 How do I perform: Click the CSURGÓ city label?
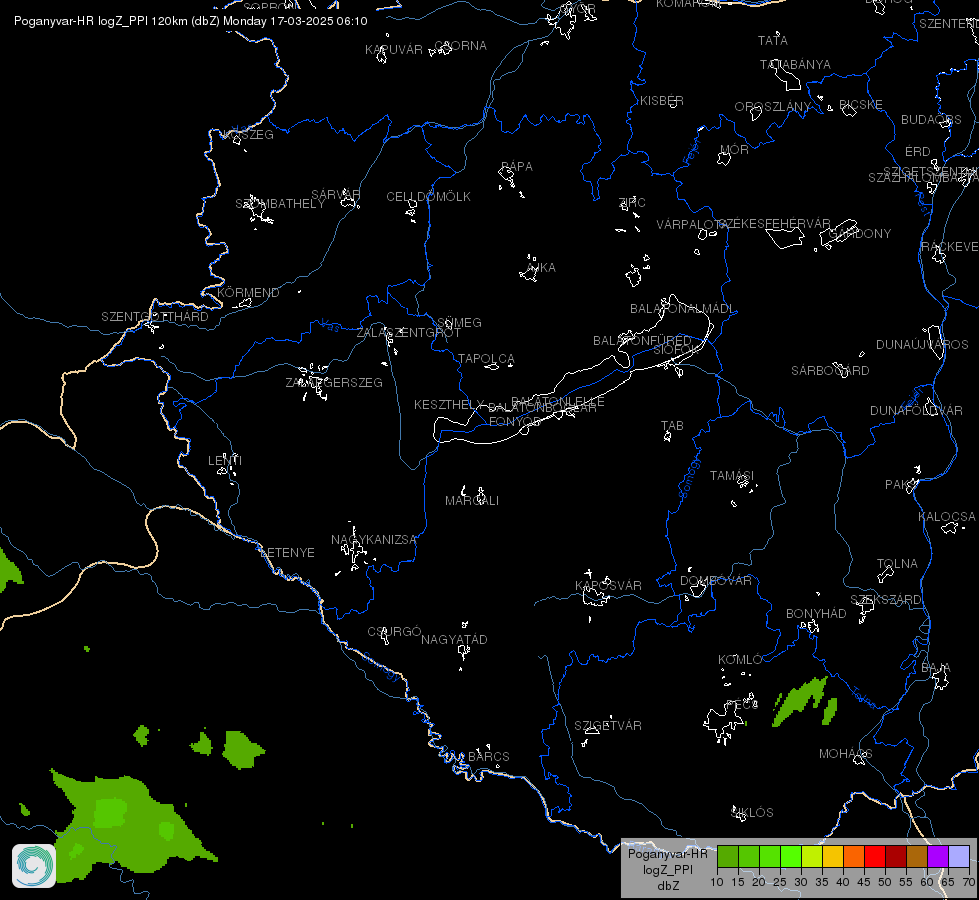coord(394,631)
